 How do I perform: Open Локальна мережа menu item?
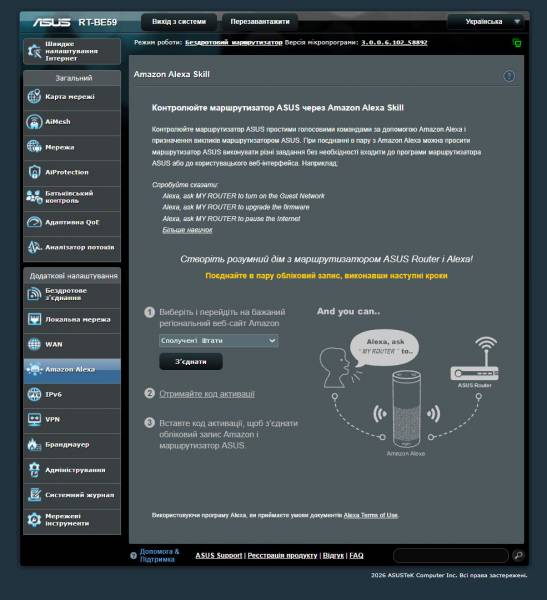click(72, 319)
